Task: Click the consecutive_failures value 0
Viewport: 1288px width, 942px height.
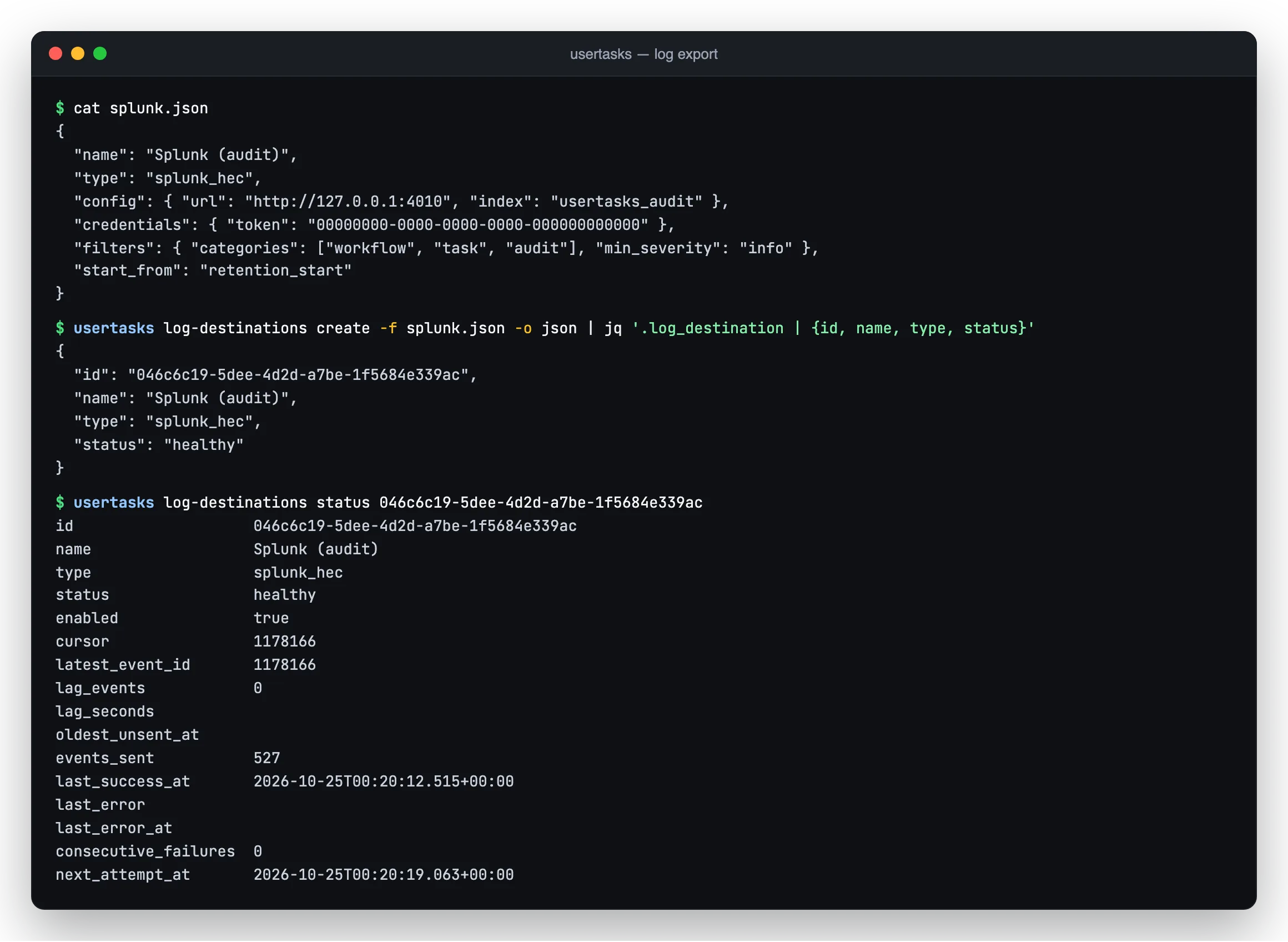Action: (258, 853)
